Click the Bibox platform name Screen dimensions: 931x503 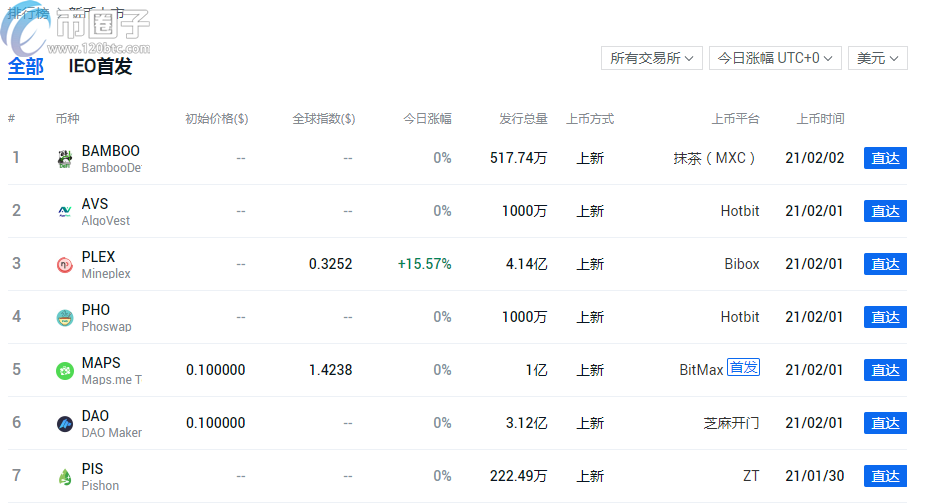[742, 264]
